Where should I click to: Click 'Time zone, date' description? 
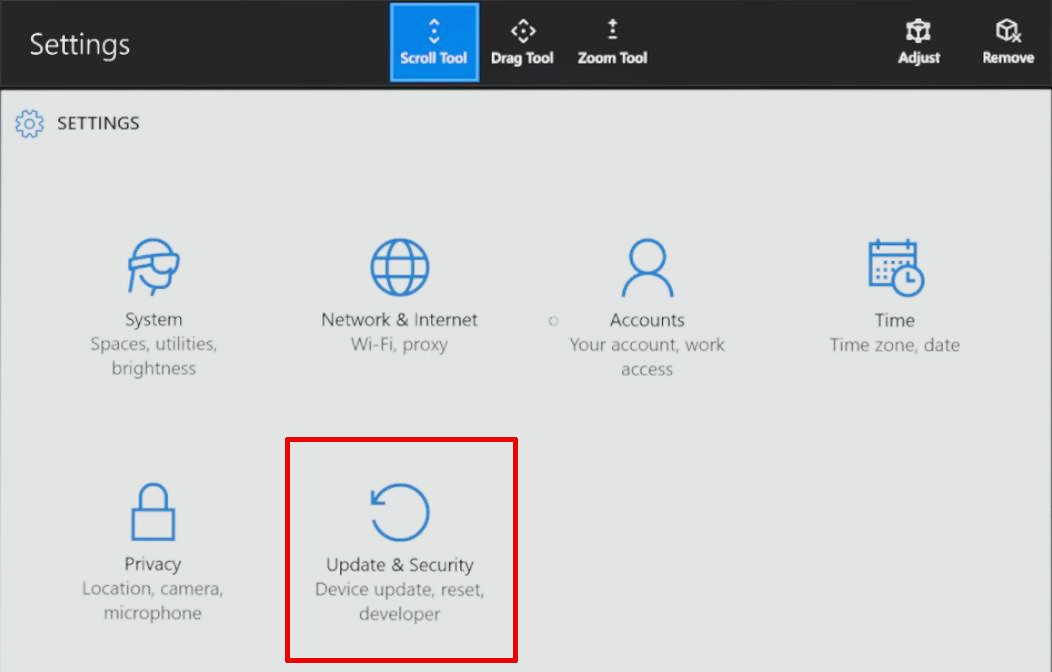[x=894, y=345]
